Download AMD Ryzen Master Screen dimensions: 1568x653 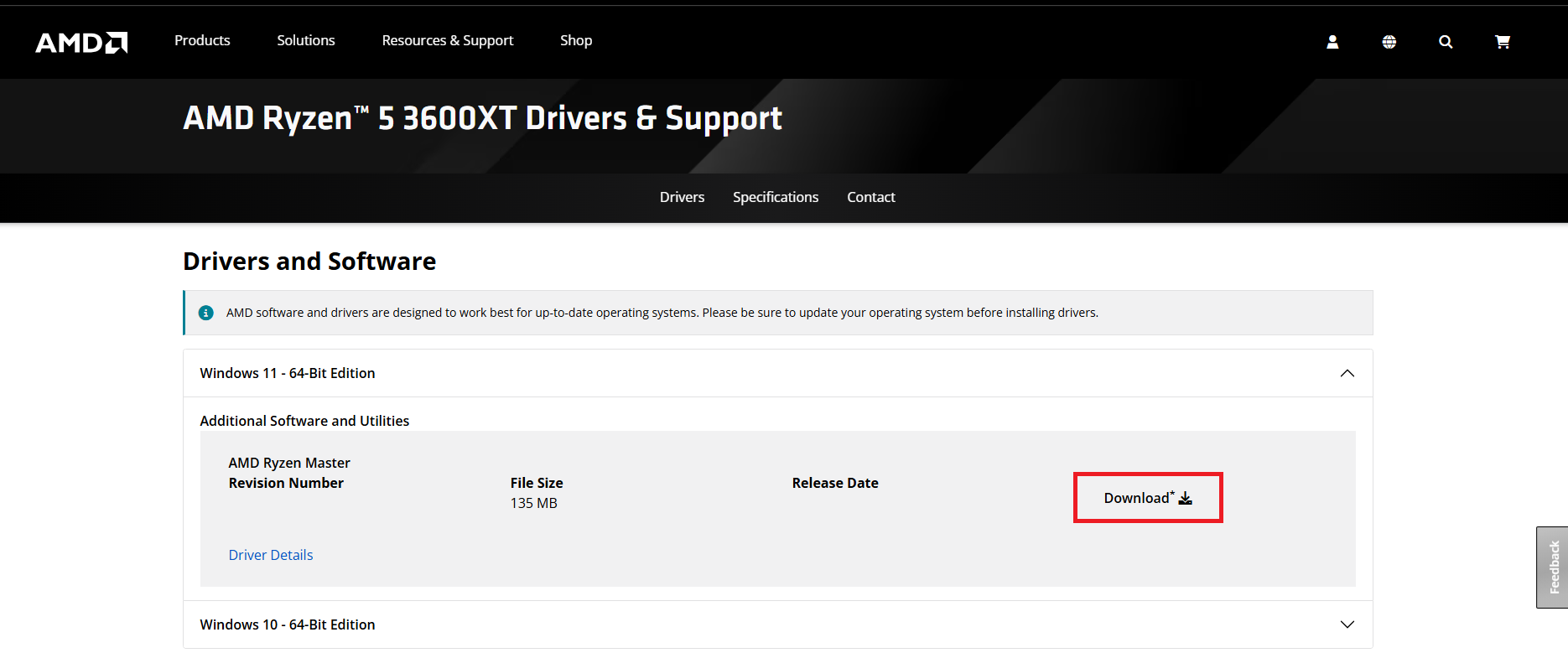tap(1148, 498)
